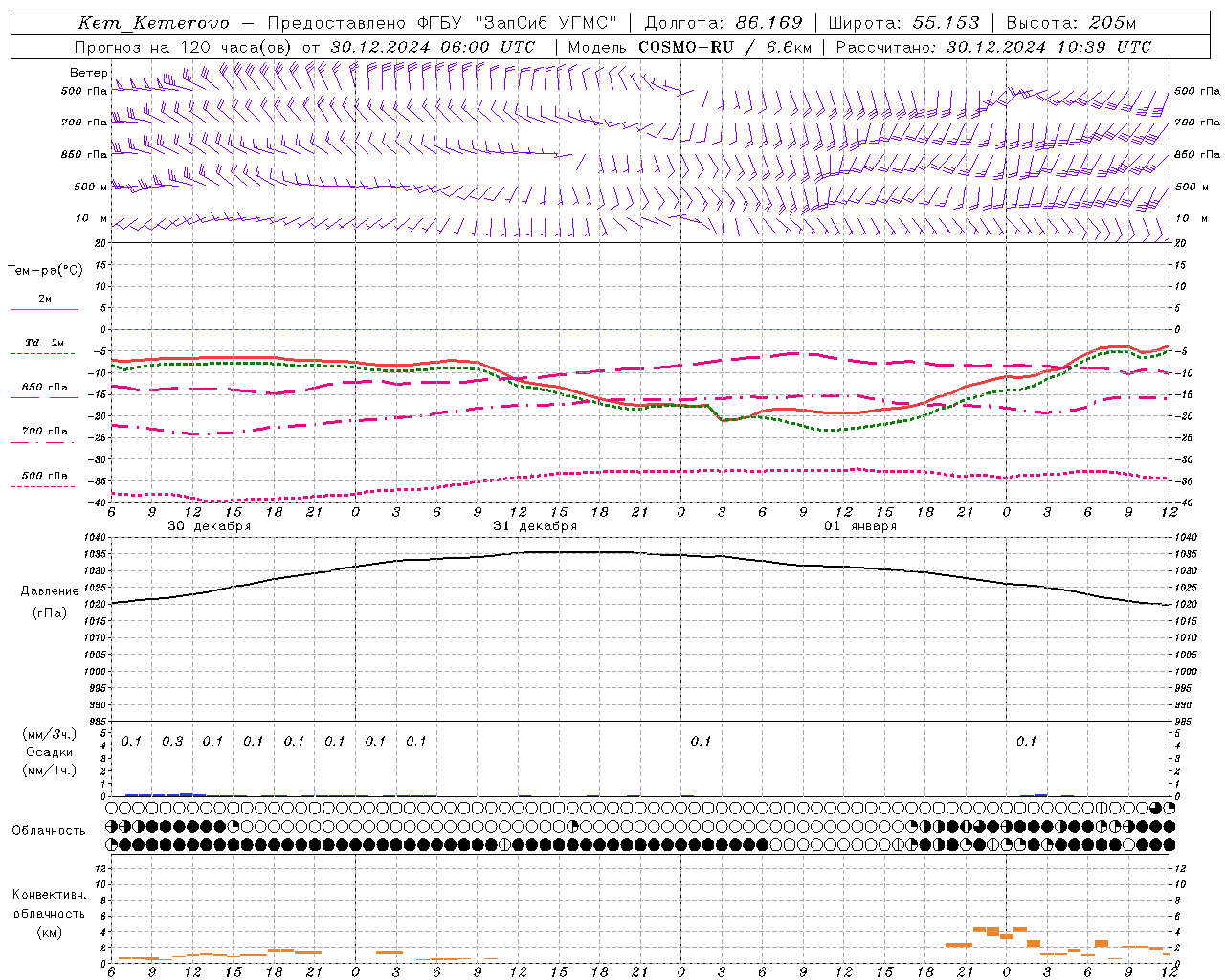Click the Предоставлено ФГБУ "ЗапСиб УГМС" credit text
Screen dimensions: 1225x980
(442, 23)
